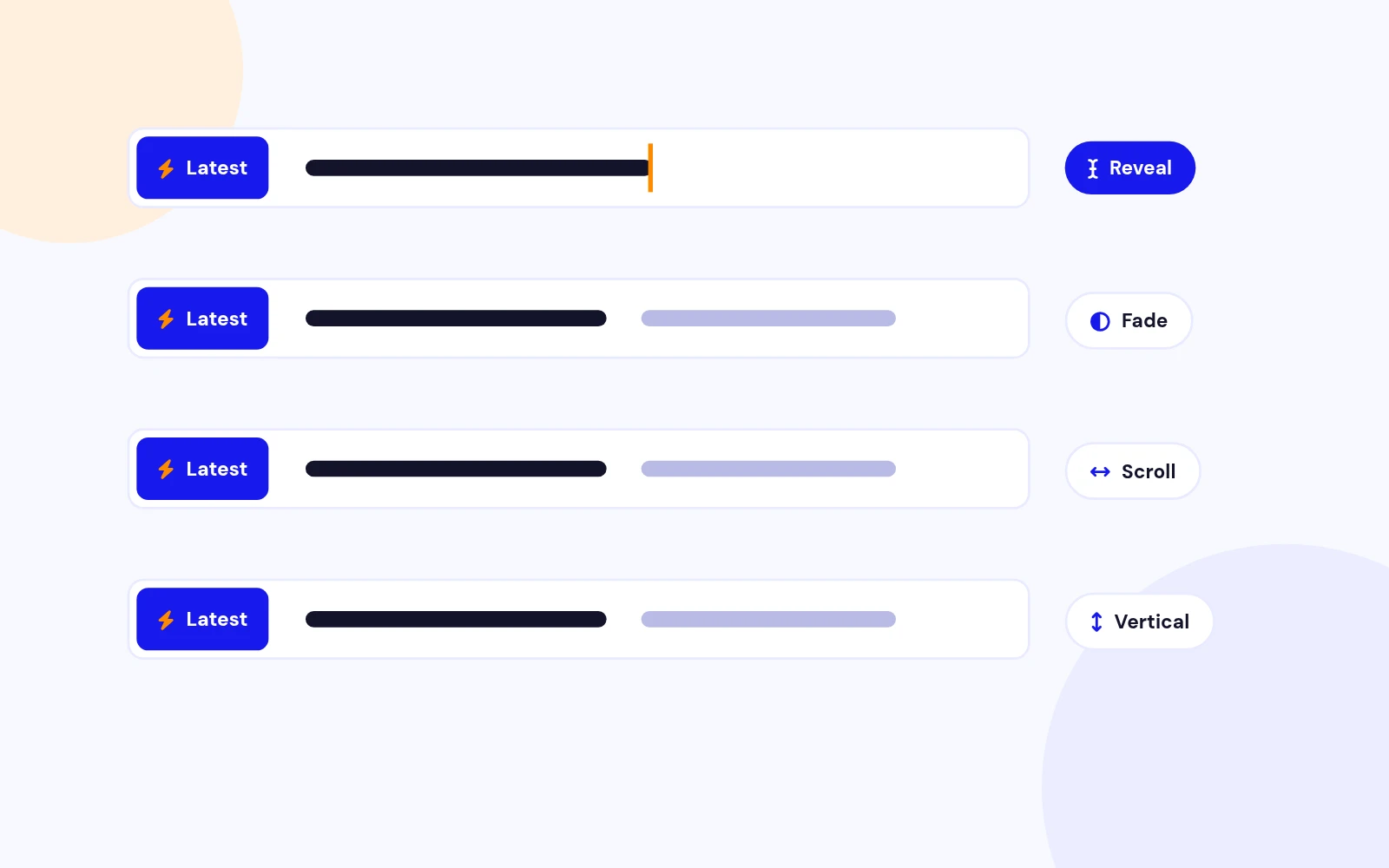Click the text cursor icon in Reveal
Image resolution: width=1389 pixels, height=868 pixels.
coord(1092,168)
